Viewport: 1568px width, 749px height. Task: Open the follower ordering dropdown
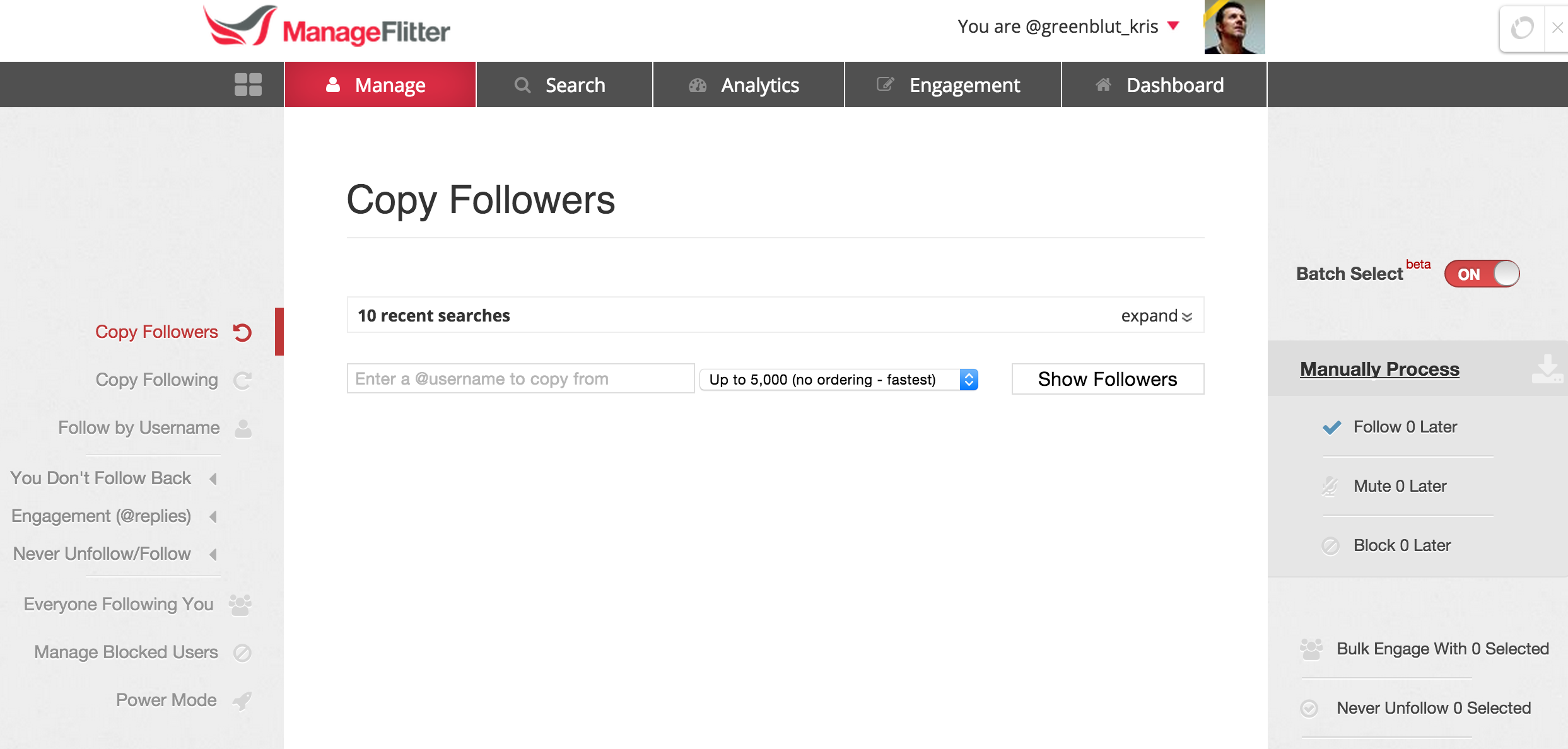[x=839, y=380]
